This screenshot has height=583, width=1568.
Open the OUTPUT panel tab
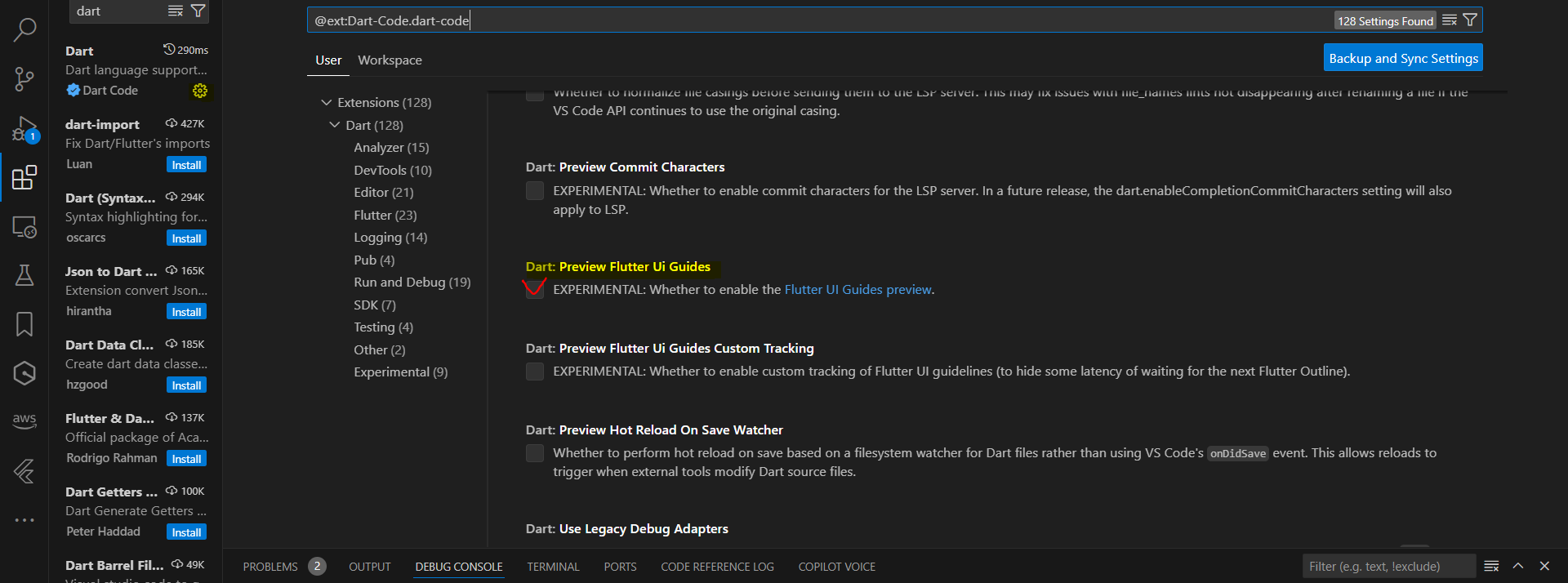(x=370, y=566)
